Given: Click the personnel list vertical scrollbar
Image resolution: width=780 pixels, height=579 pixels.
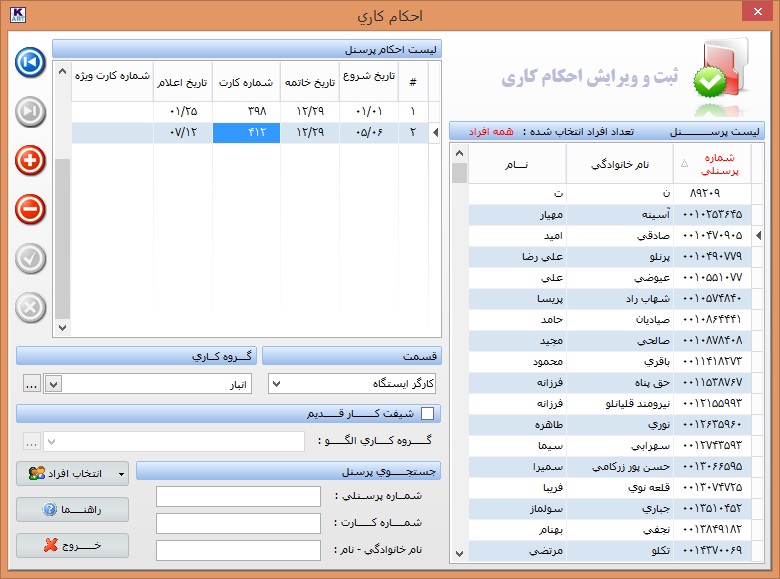Looking at the screenshot, I should point(460,350).
